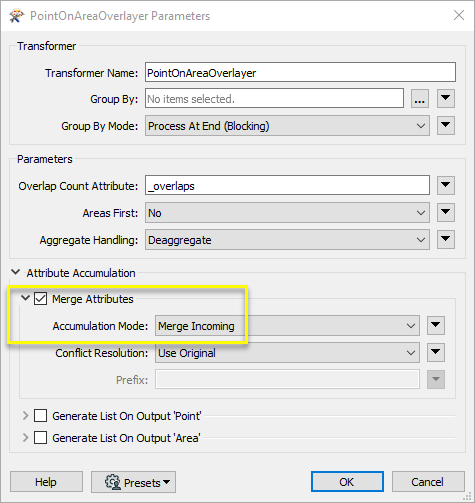The width and height of the screenshot is (475, 503).
Task: Click the ellipsis button for Group By
Action: pos(420,98)
